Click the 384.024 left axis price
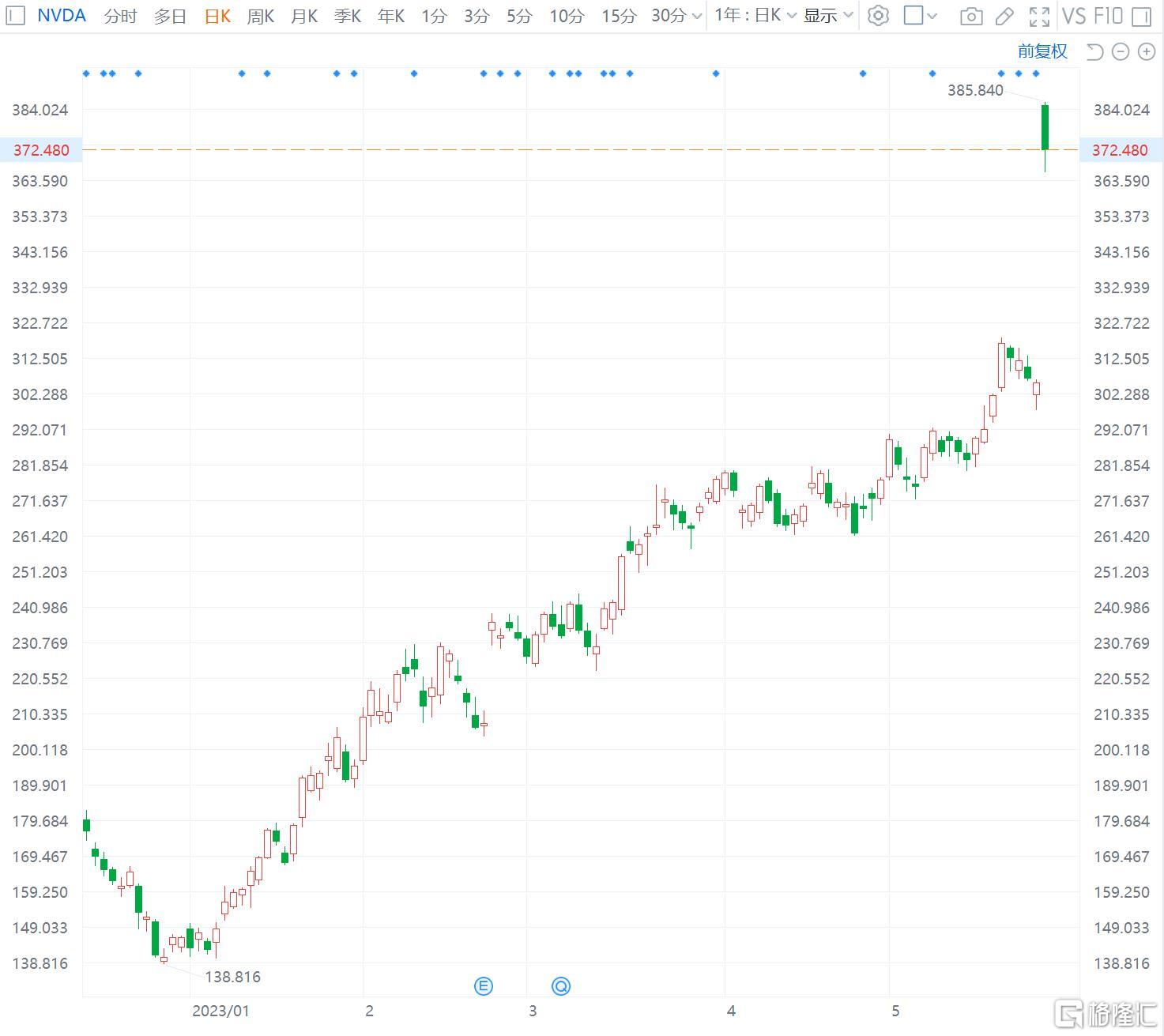The height and width of the screenshot is (1036, 1164). (40, 110)
